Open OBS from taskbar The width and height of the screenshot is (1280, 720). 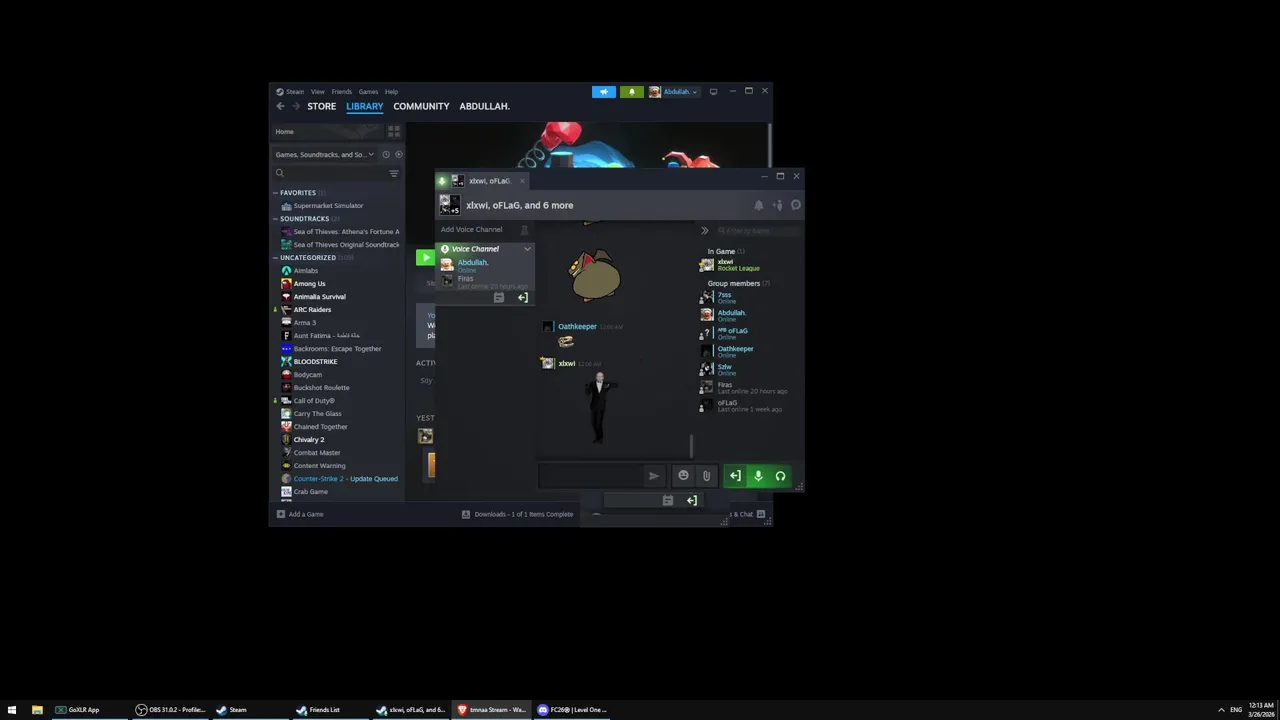point(170,710)
